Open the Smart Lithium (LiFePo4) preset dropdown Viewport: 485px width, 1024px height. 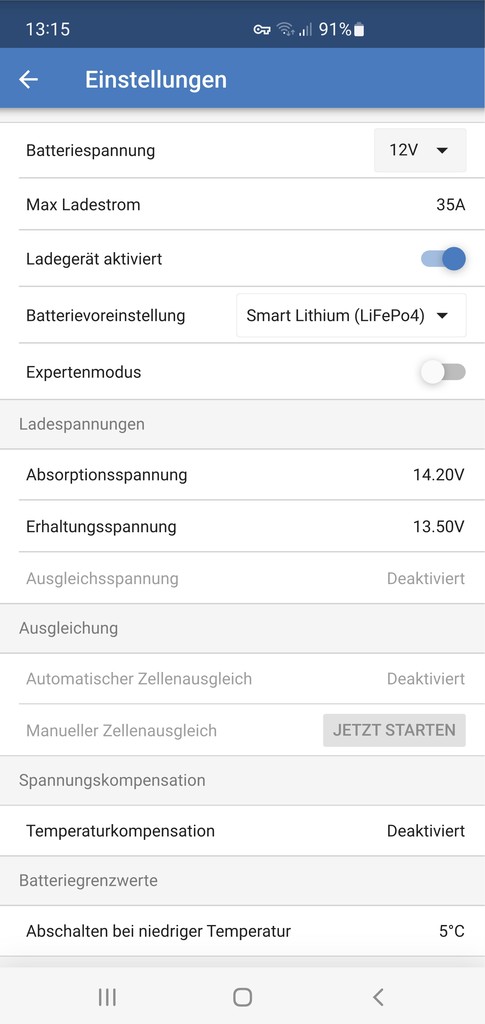point(351,315)
